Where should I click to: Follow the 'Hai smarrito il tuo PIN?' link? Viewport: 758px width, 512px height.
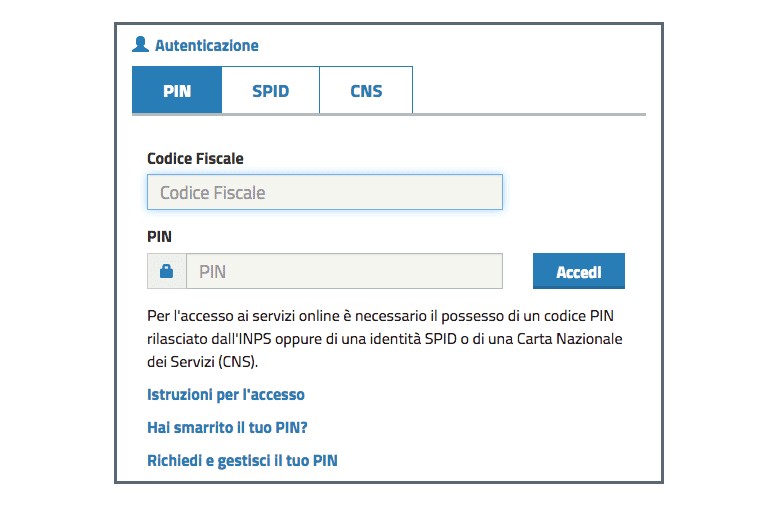(227, 428)
